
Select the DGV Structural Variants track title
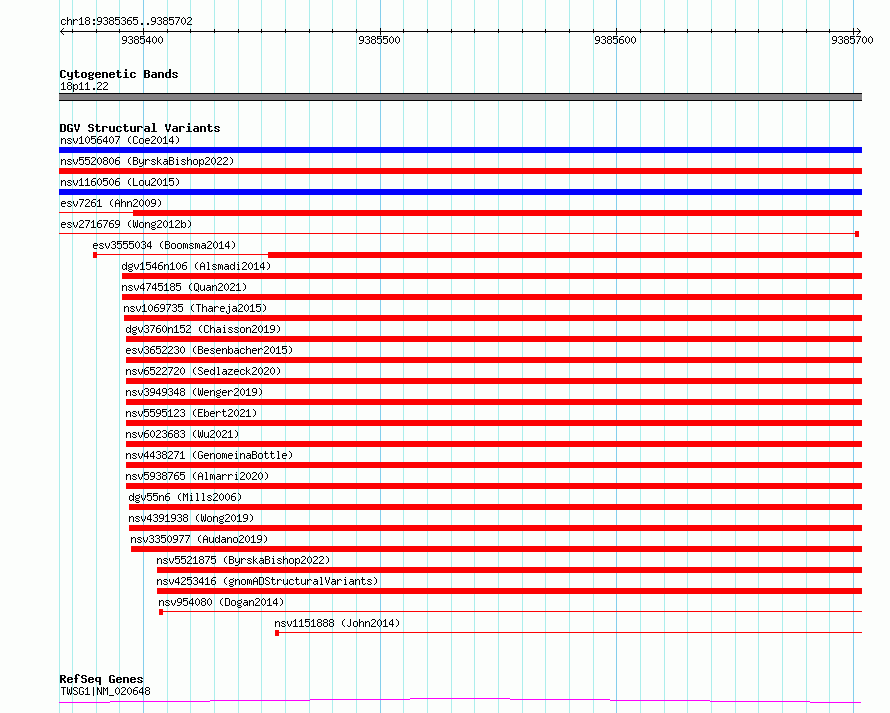point(140,128)
